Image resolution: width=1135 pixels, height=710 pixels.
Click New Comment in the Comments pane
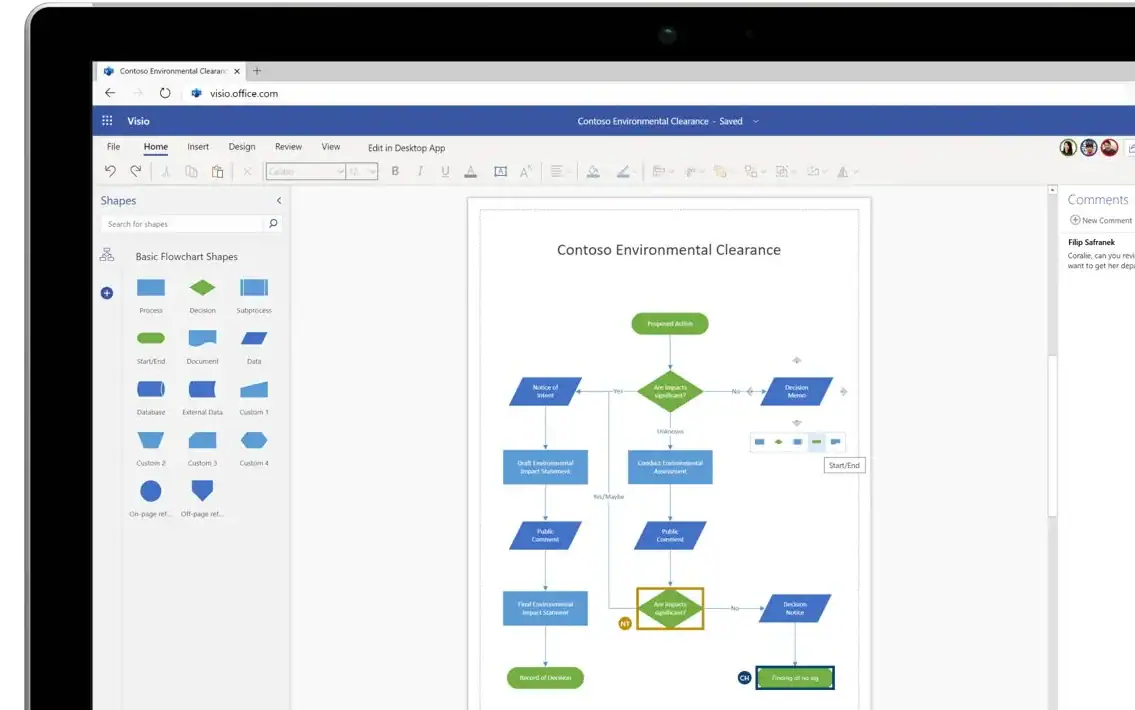tap(1101, 220)
